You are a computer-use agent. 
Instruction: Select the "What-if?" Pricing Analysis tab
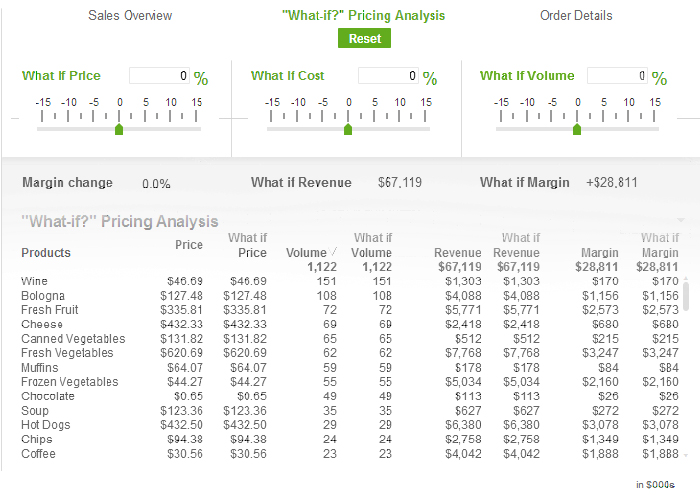[x=364, y=16]
